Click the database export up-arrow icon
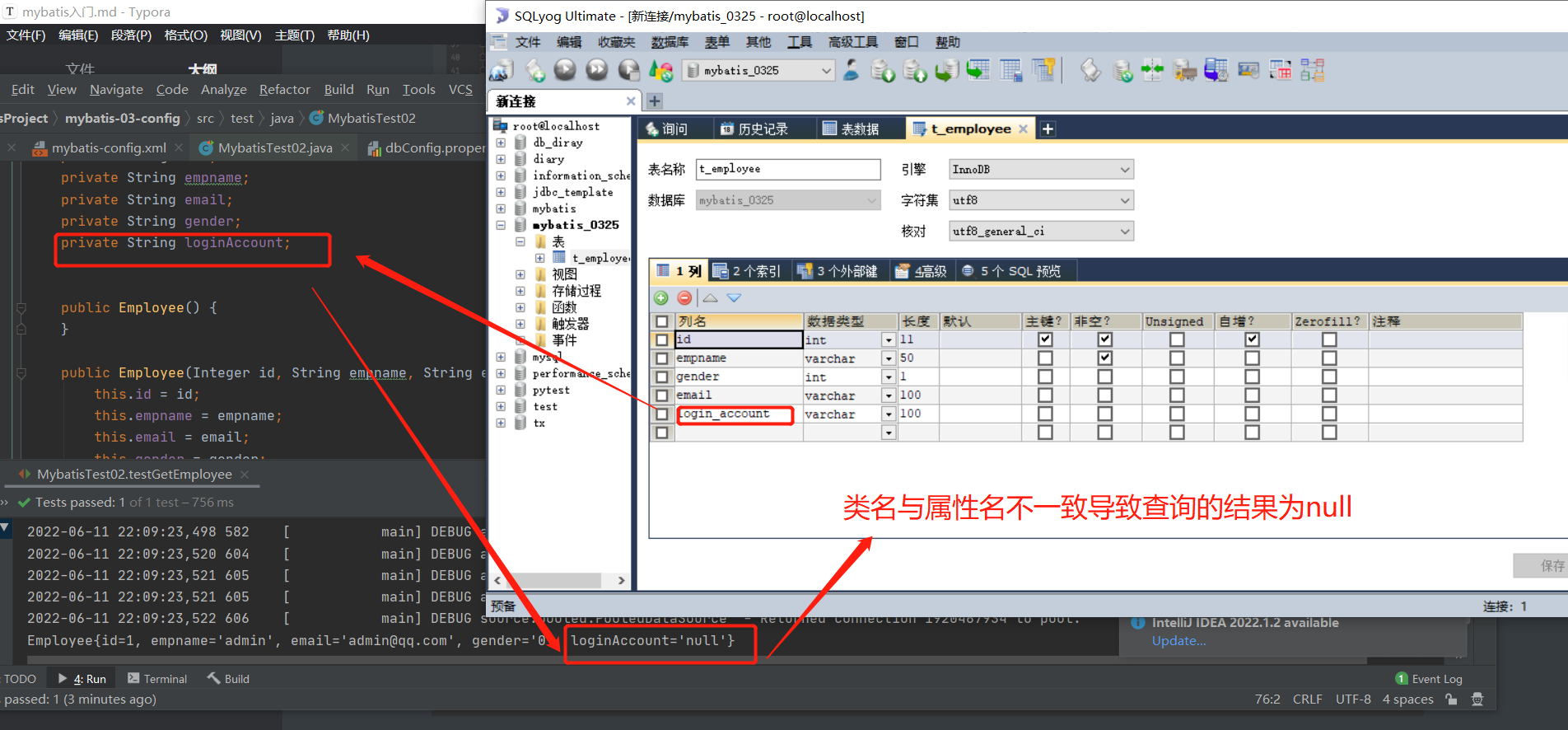 [x=915, y=71]
